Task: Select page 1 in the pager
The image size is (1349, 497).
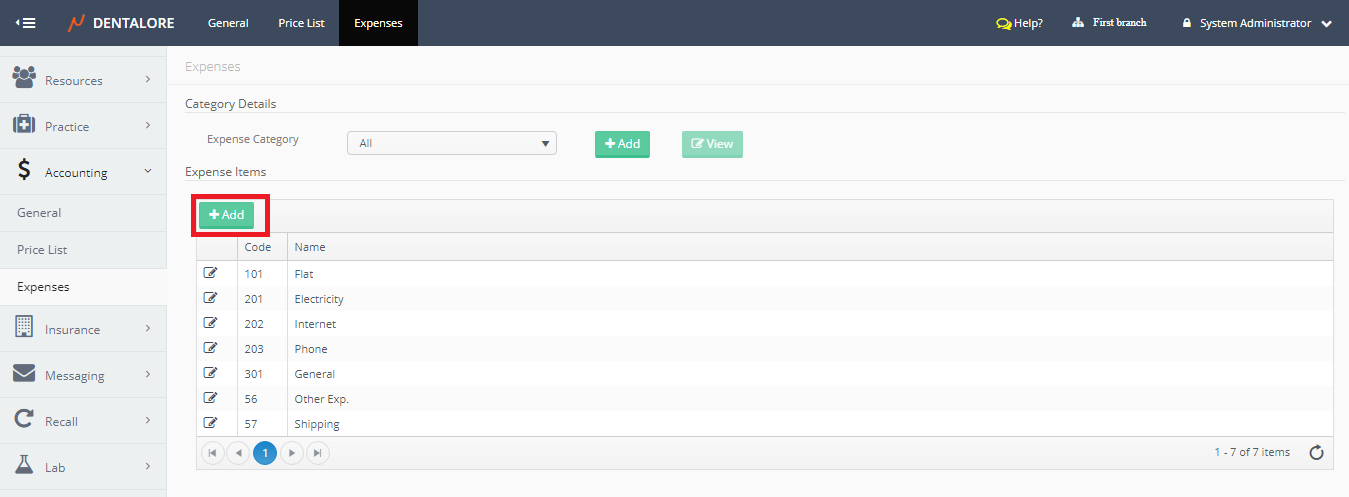Action: (x=265, y=453)
